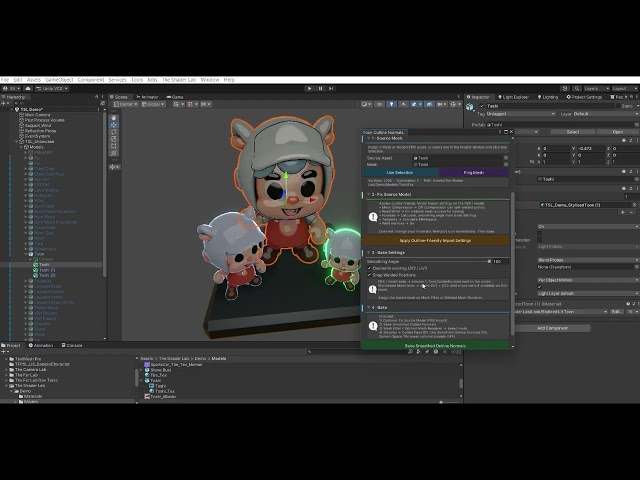
Task: Click the object picker next to Mesh field
Action: pos(506,164)
